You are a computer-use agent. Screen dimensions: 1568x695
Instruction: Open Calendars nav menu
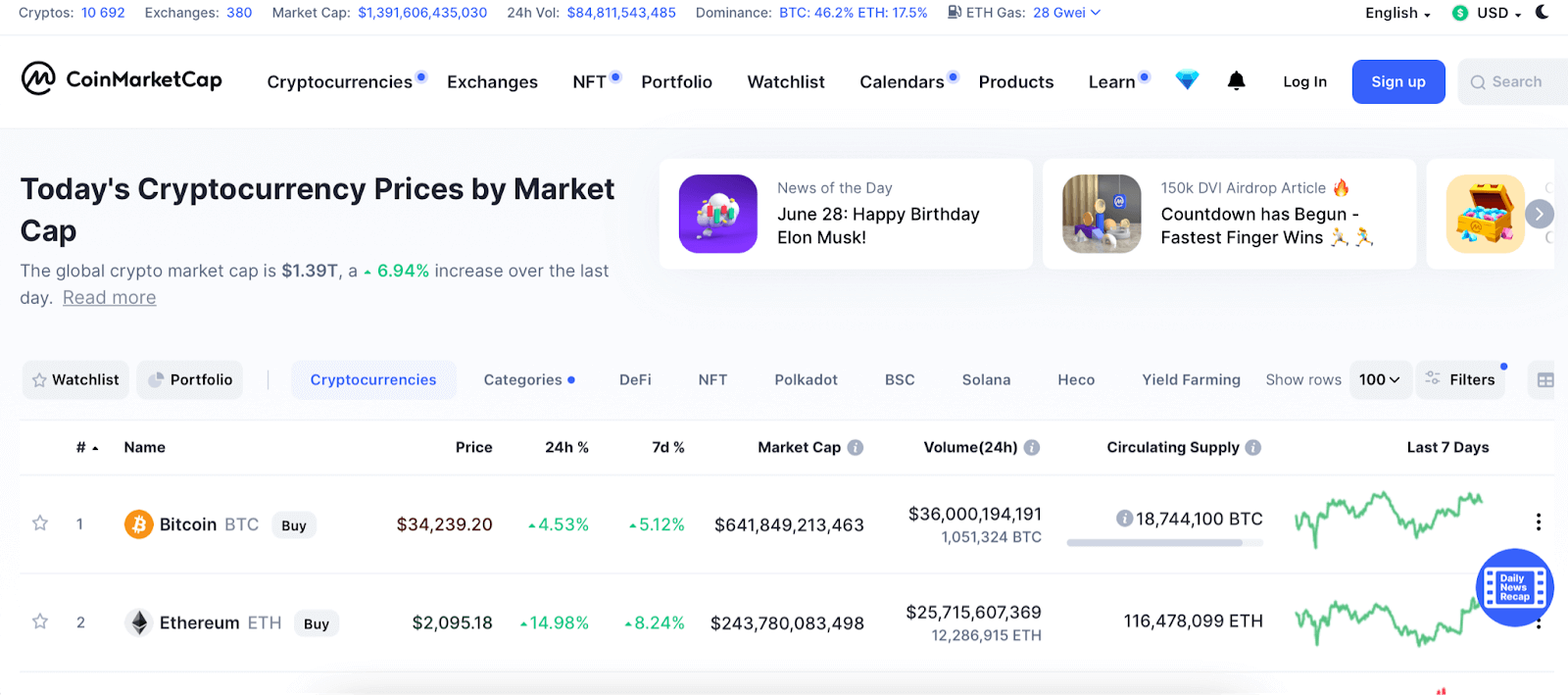tap(902, 81)
